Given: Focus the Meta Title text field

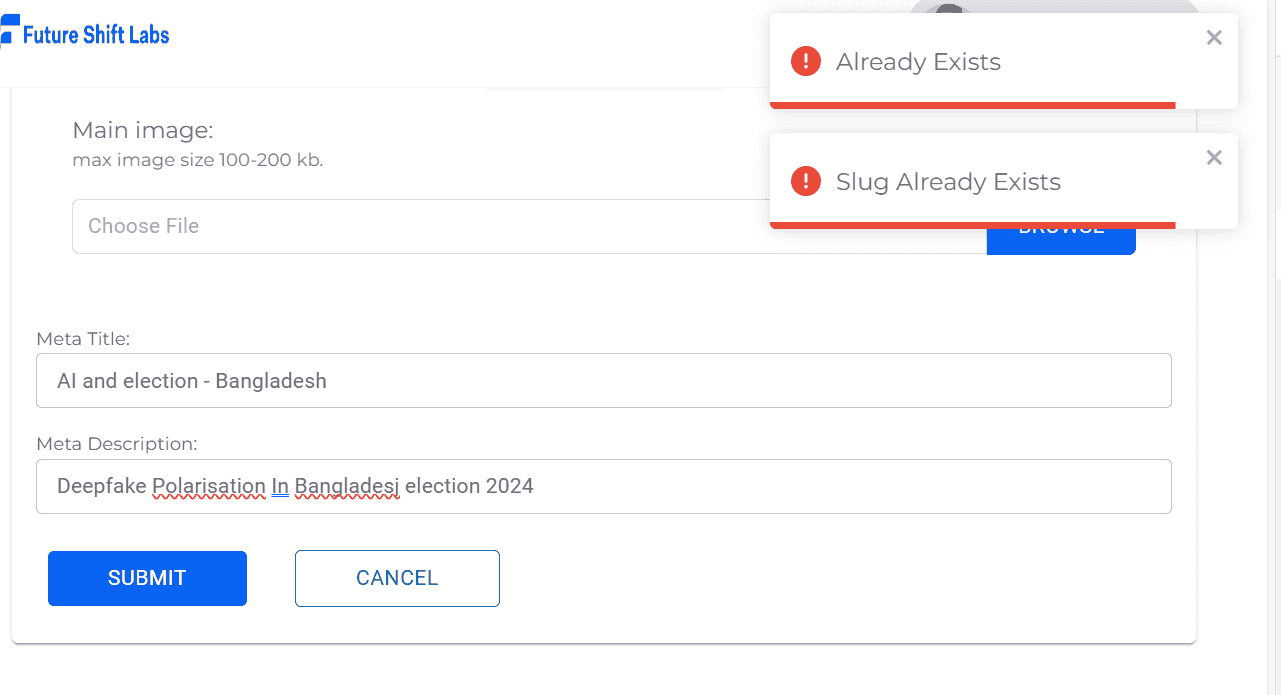Looking at the screenshot, I should click(x=603, y=380).
